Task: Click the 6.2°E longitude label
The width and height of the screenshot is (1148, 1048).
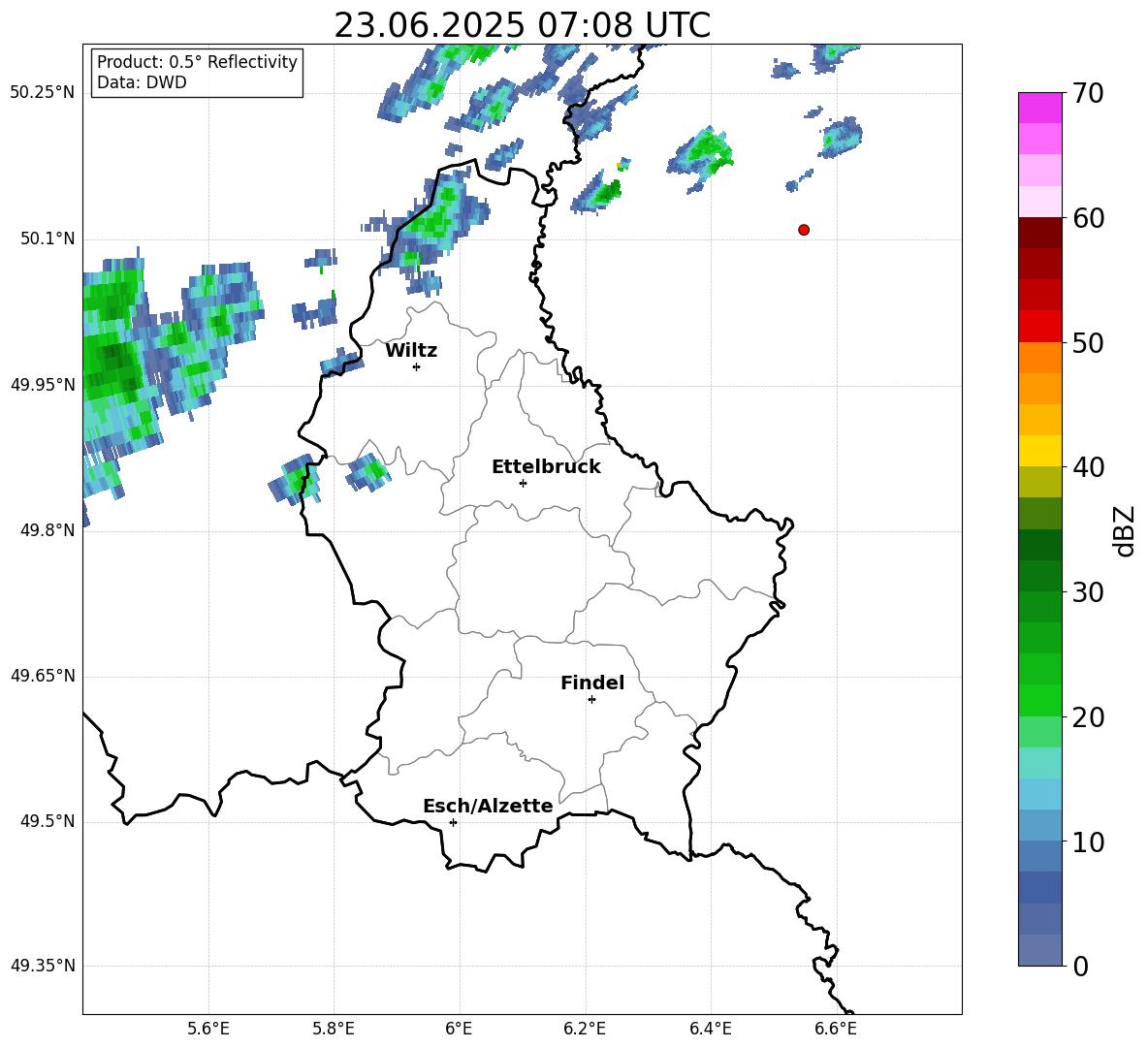Action: (585, 1029)
